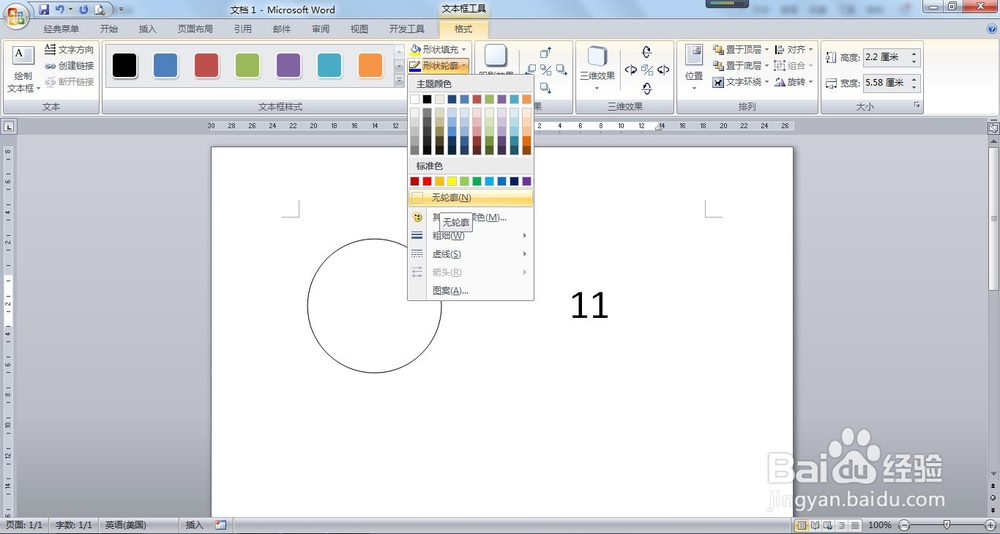This screenshot has height=534, width=1000.
Task: Open the 旋转 rotate dropdown
Action: pyautogui.click(x=794, y=82)
